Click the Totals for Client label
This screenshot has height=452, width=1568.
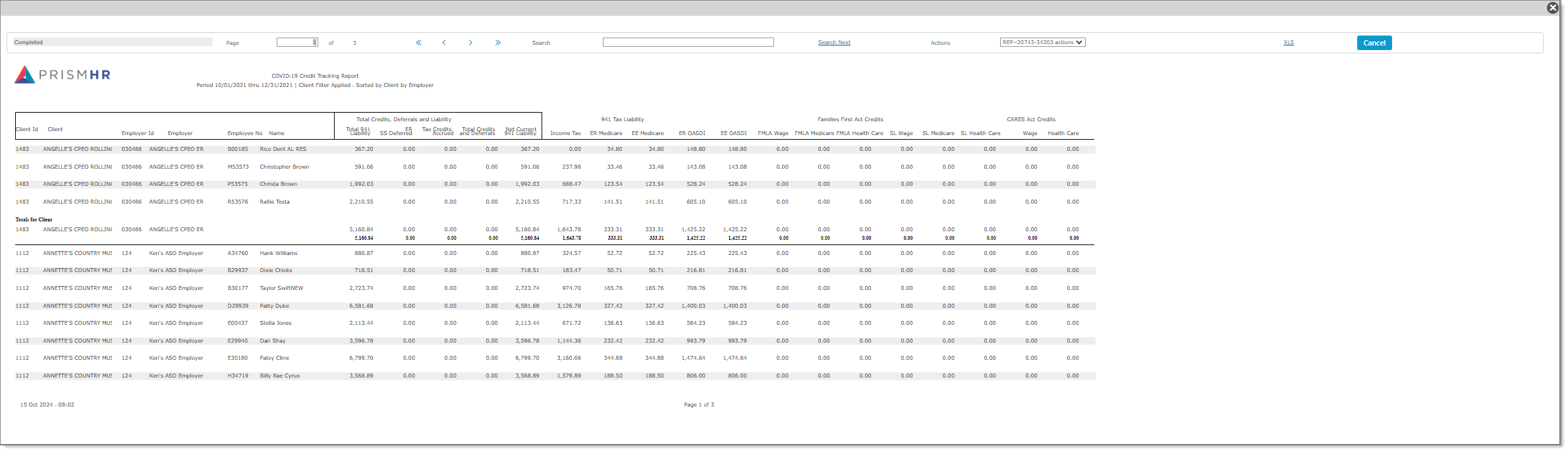tap(34, 219)
